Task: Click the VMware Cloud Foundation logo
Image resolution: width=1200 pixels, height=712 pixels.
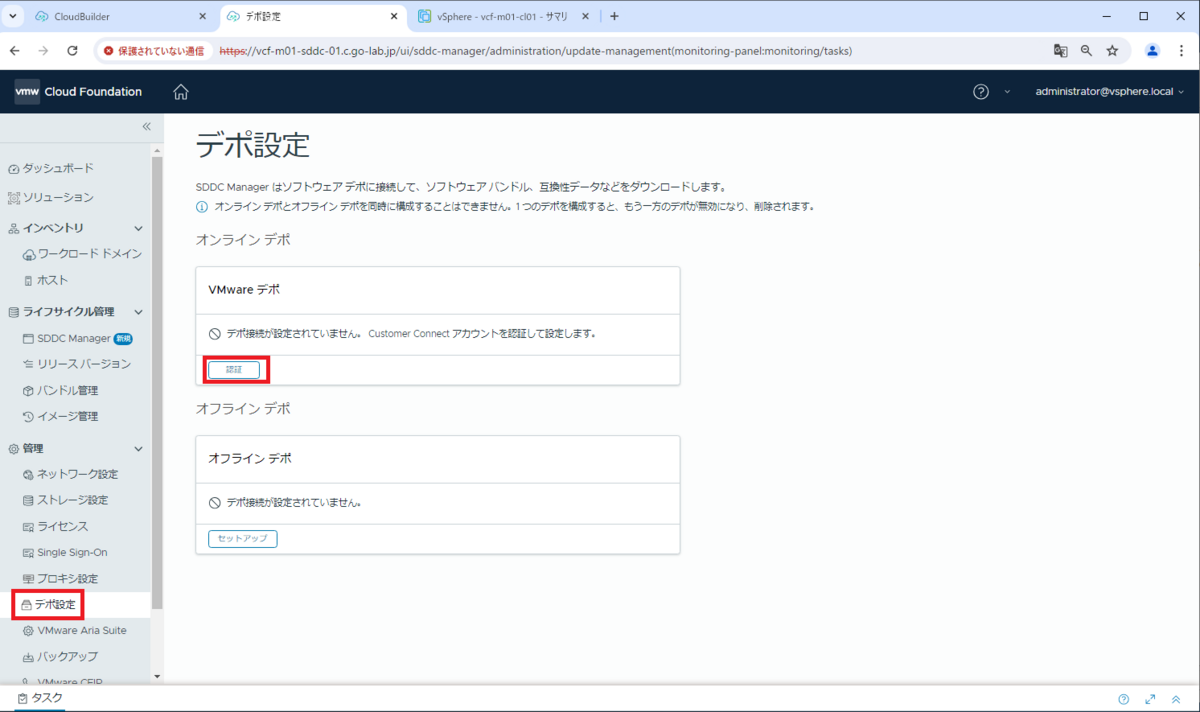Action: [78, 92]
